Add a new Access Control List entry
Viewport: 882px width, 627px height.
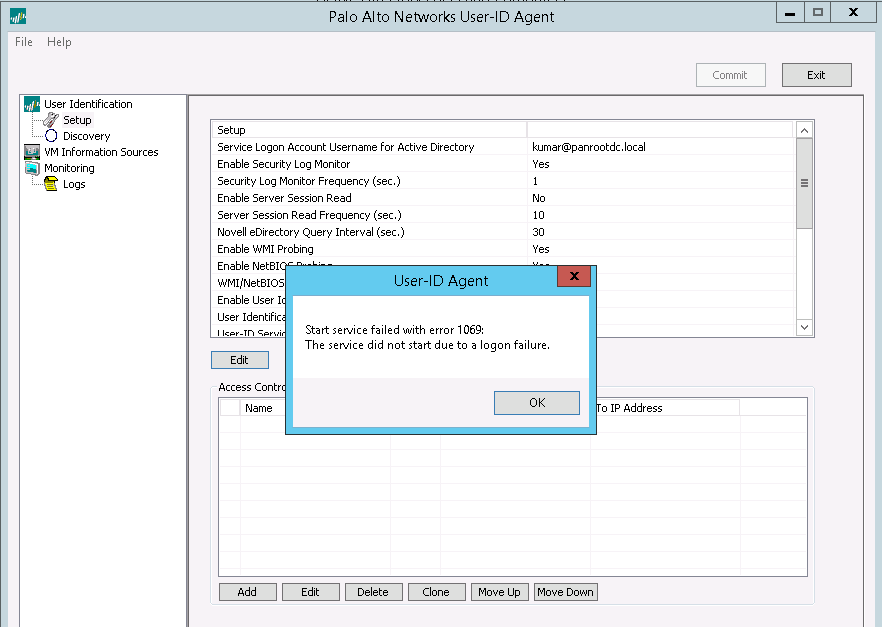(x=247, y=591)
